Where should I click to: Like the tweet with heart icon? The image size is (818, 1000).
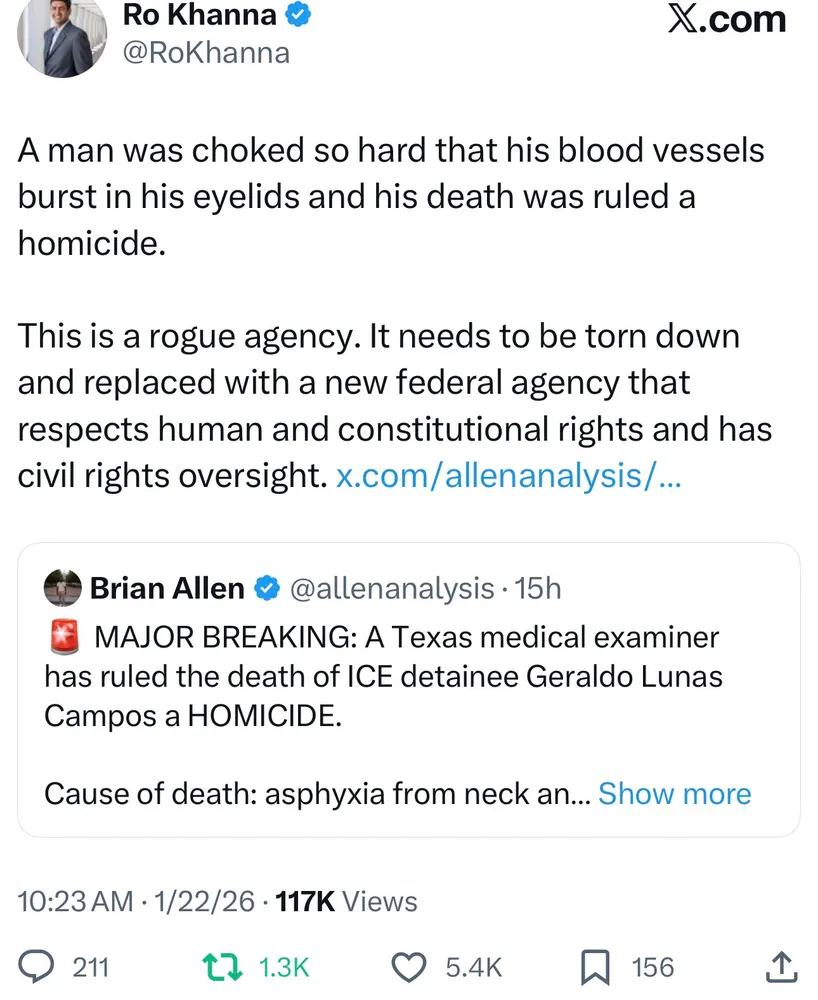tap(407, 967)
